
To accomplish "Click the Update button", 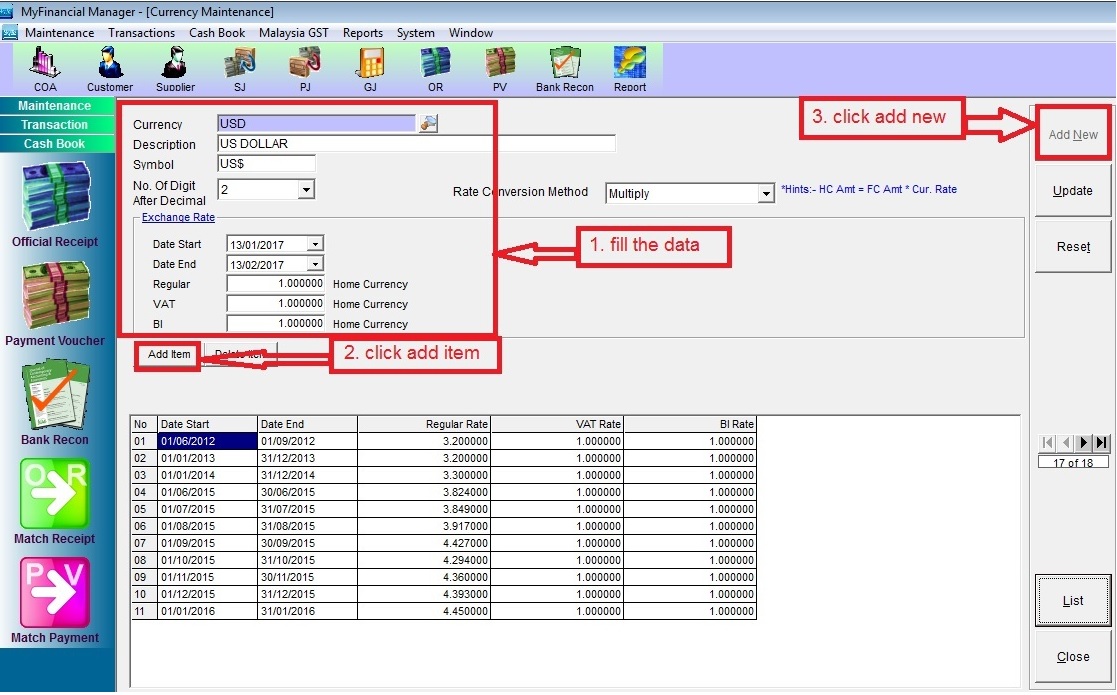I will click(1072, 191).
